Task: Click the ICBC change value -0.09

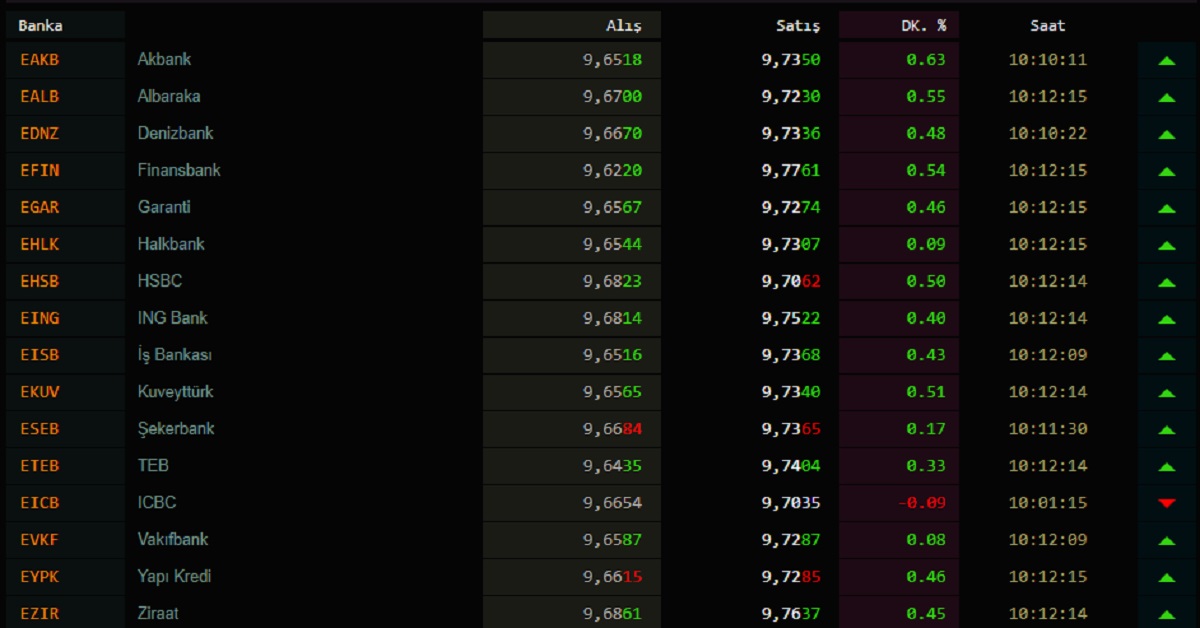Action: [x=921, y=502]
